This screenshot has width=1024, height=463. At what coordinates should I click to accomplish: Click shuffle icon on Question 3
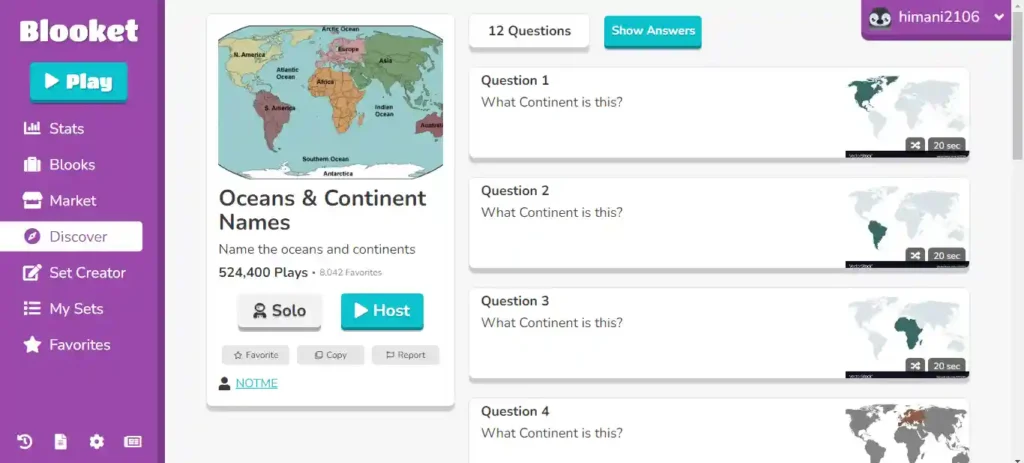pos(916,366)
